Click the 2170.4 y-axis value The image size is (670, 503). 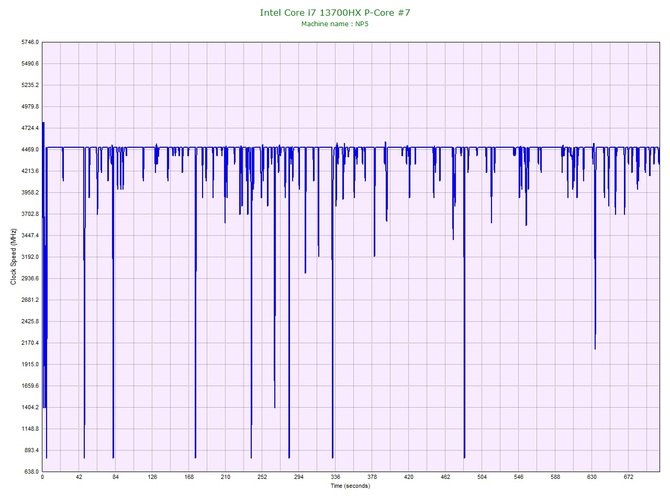point(30,343)
